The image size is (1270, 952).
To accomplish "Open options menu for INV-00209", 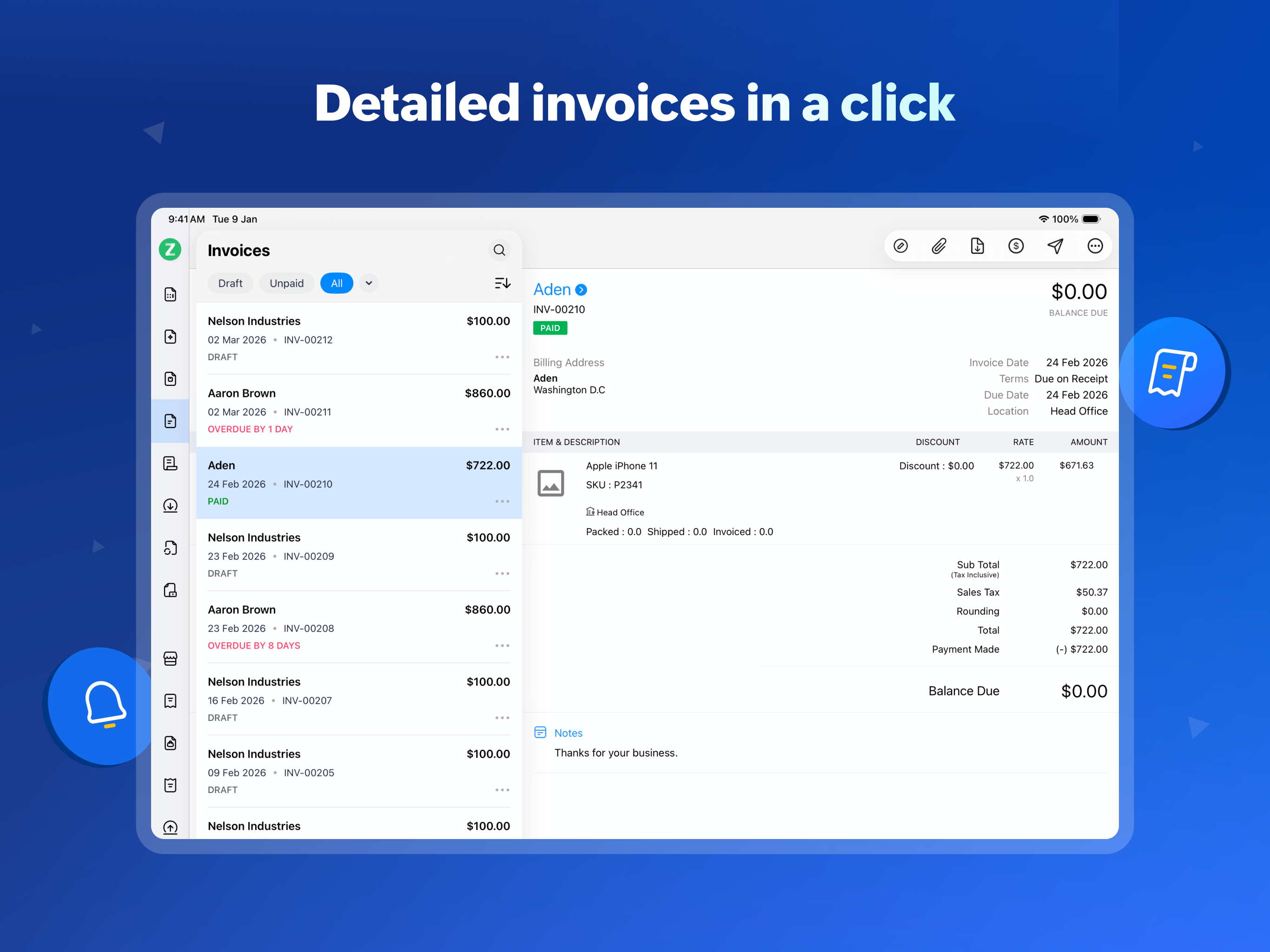I will pos(503,574).
